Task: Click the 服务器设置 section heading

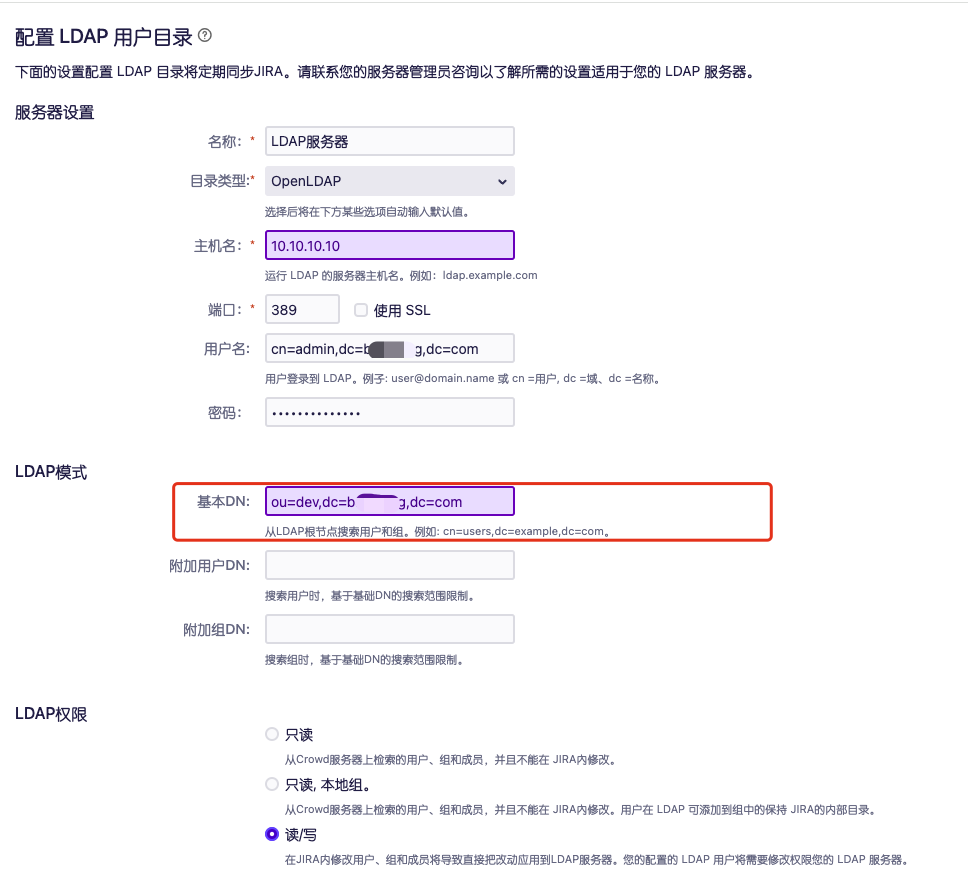Action: [55, 112]
